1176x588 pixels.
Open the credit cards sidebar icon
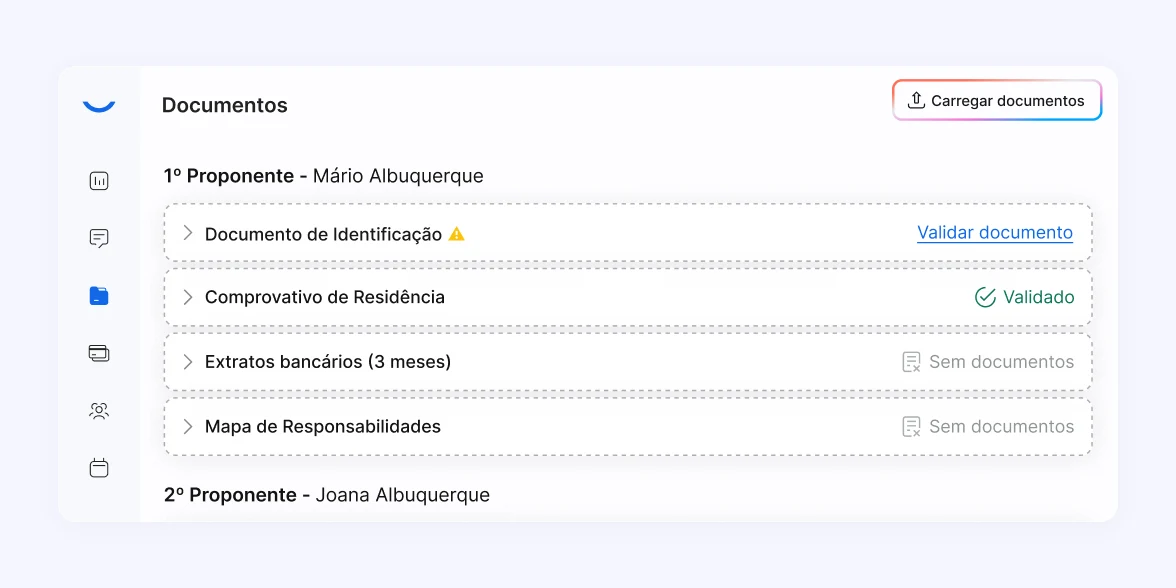[99, 353]
